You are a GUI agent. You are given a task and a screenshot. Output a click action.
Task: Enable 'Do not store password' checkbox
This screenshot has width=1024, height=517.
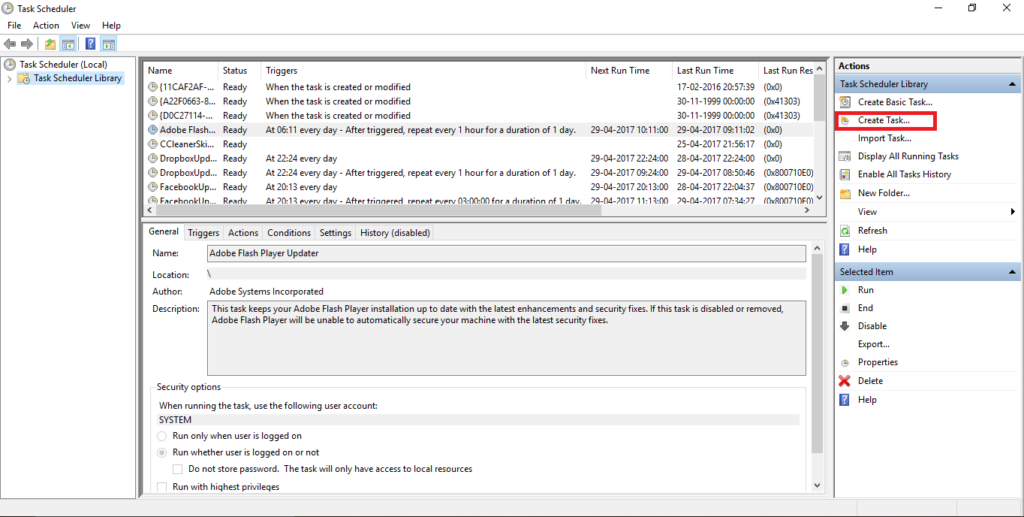click(x=178, y=469)
